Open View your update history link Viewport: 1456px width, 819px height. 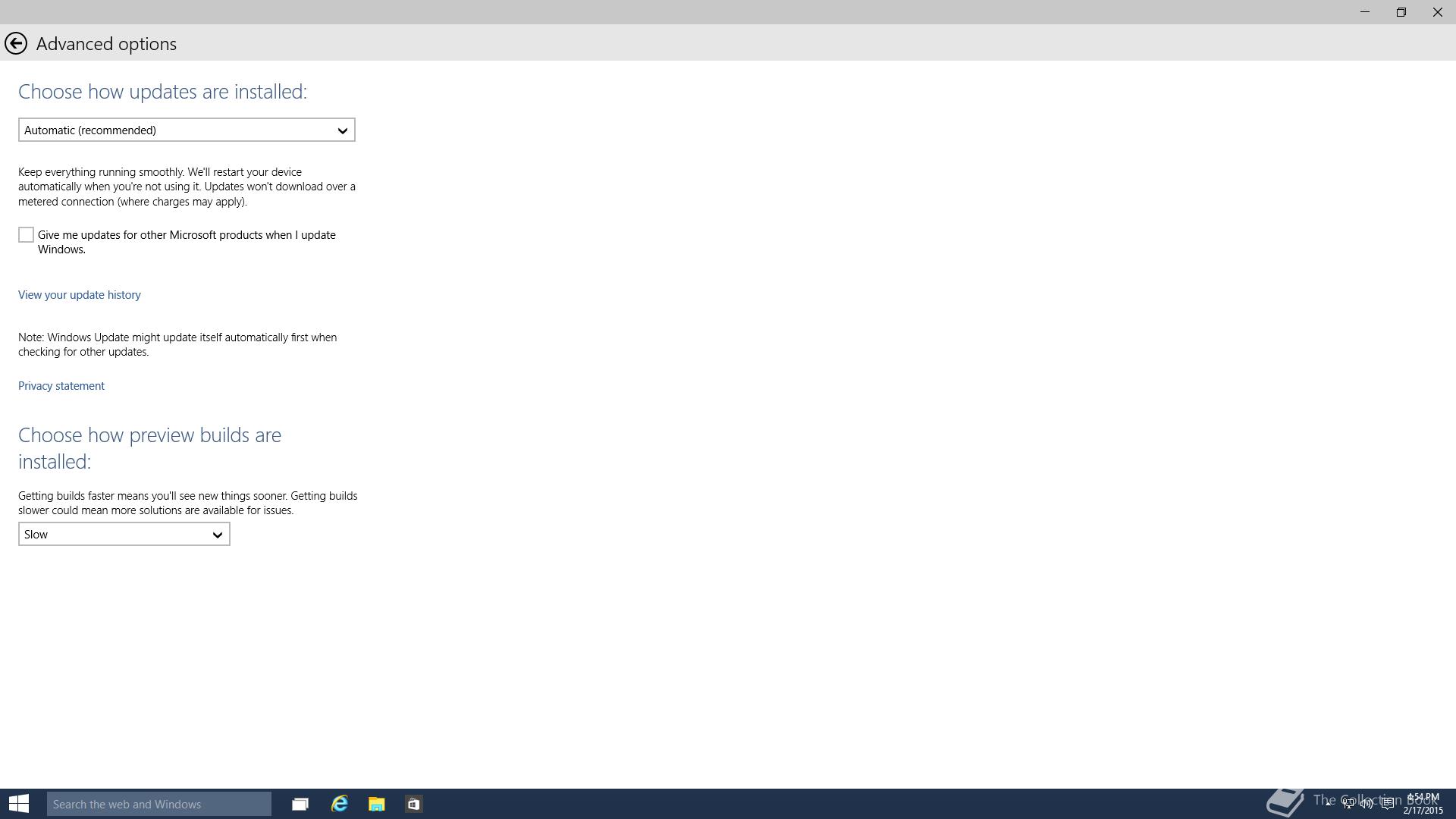80,295
